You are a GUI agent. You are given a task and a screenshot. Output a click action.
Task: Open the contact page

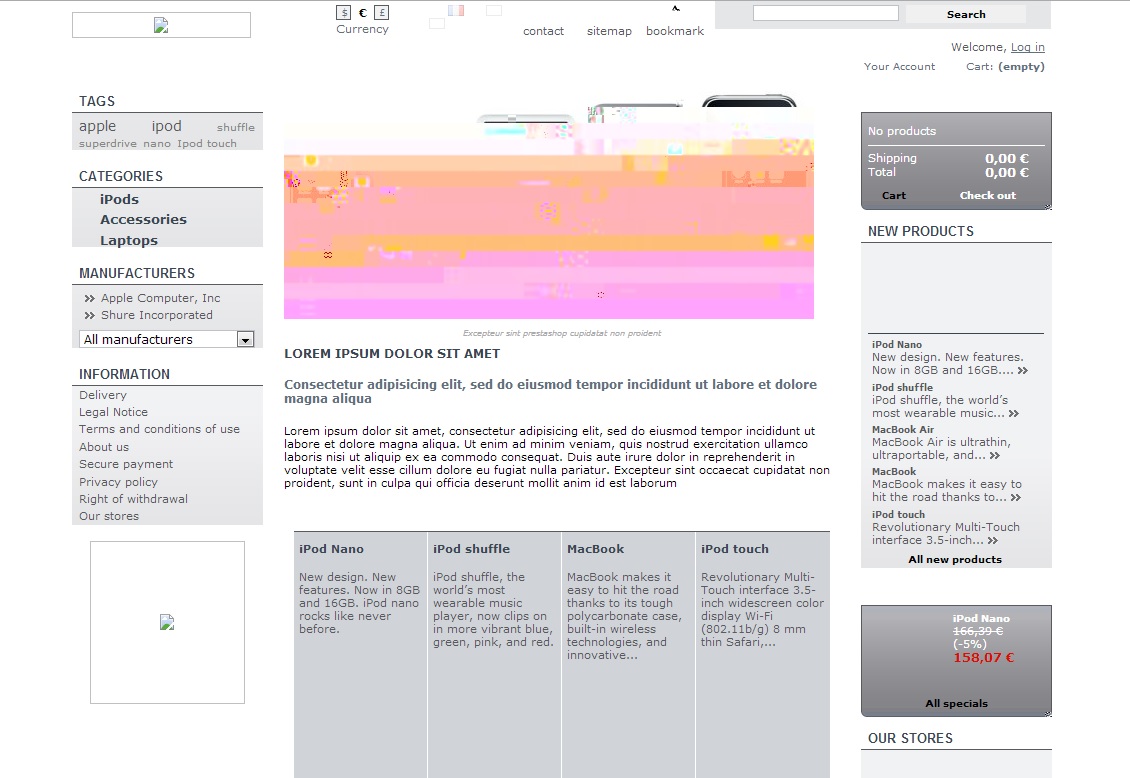click(543, 31)
